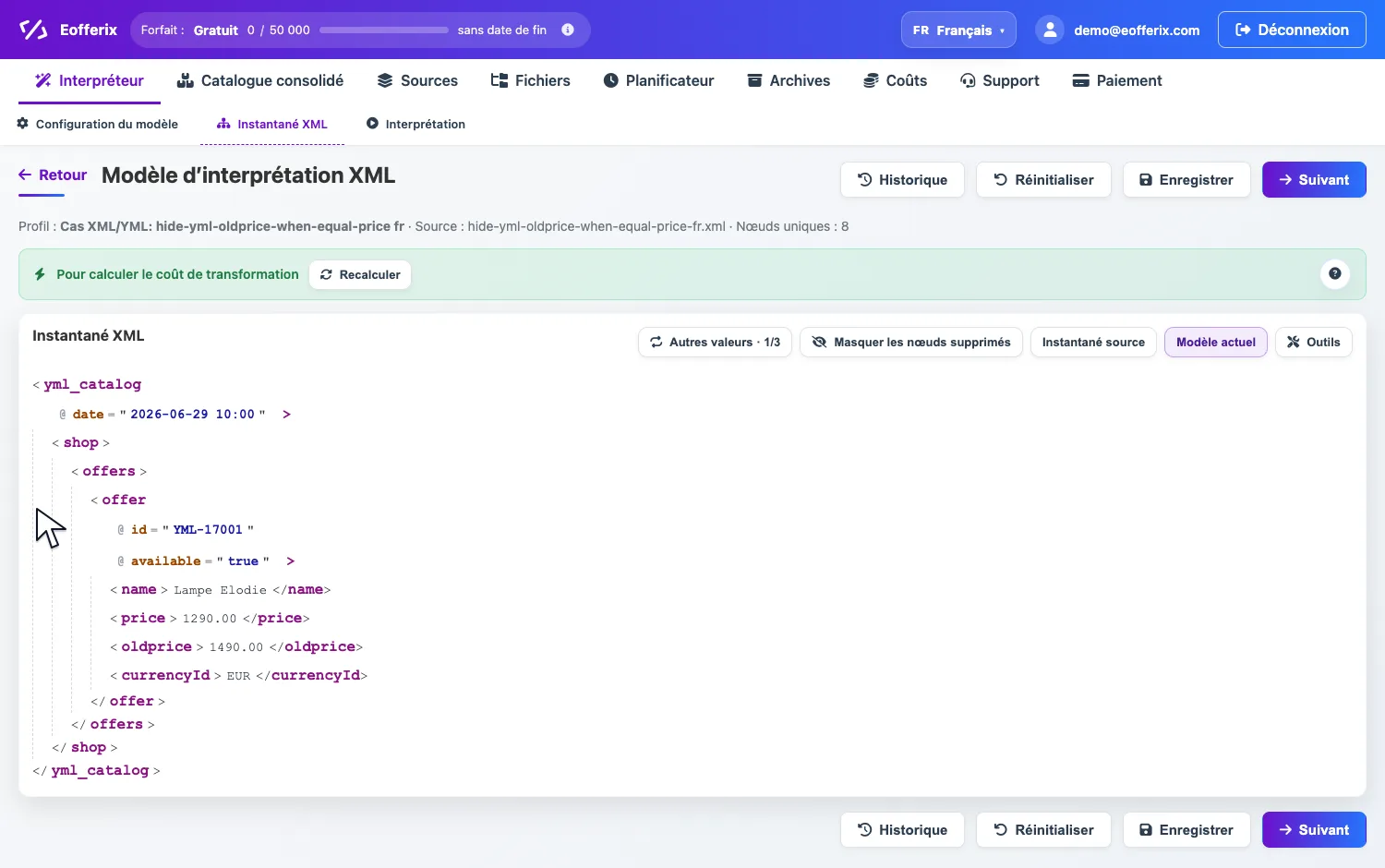Toggle Masquer les nœuds supprimés

click(x=911, y=342)
